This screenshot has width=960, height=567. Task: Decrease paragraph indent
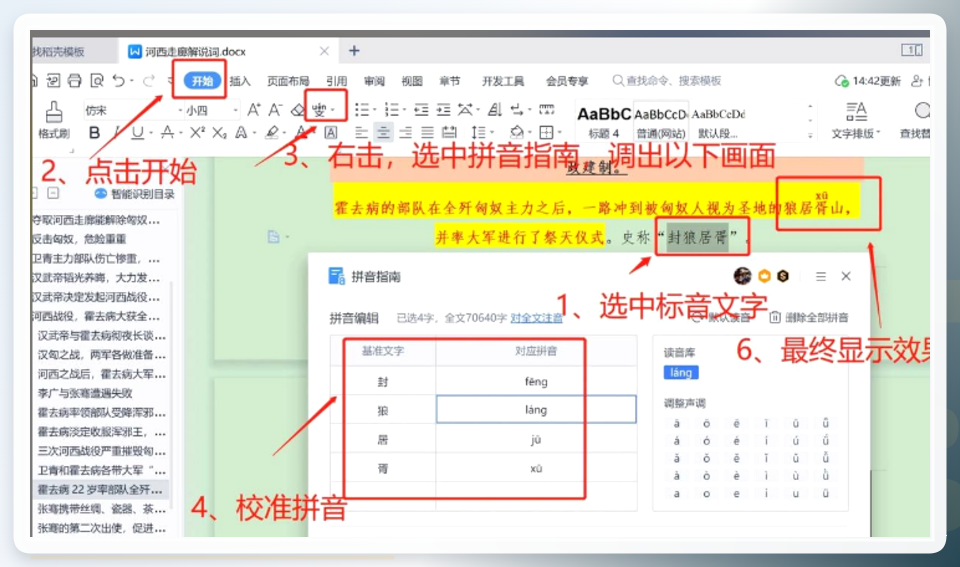421,110
